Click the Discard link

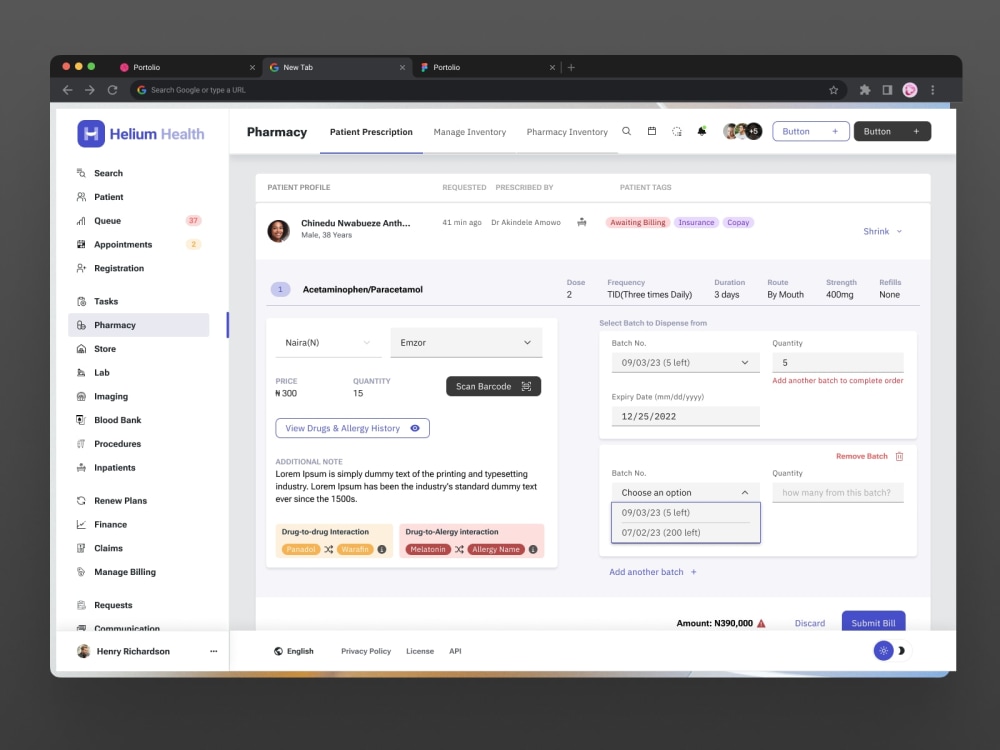810,623
